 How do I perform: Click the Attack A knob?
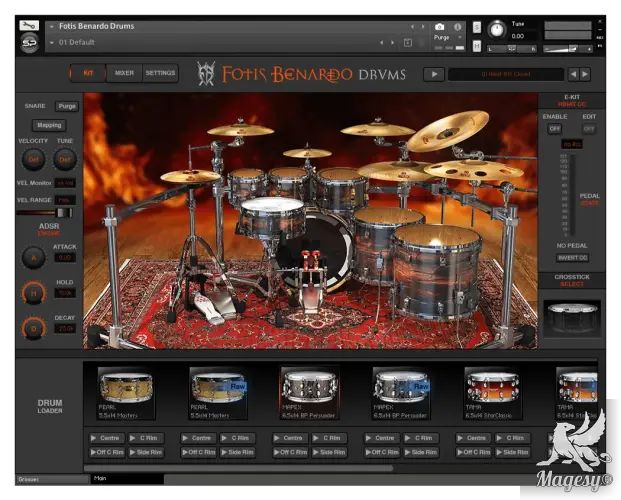point(33,258)
